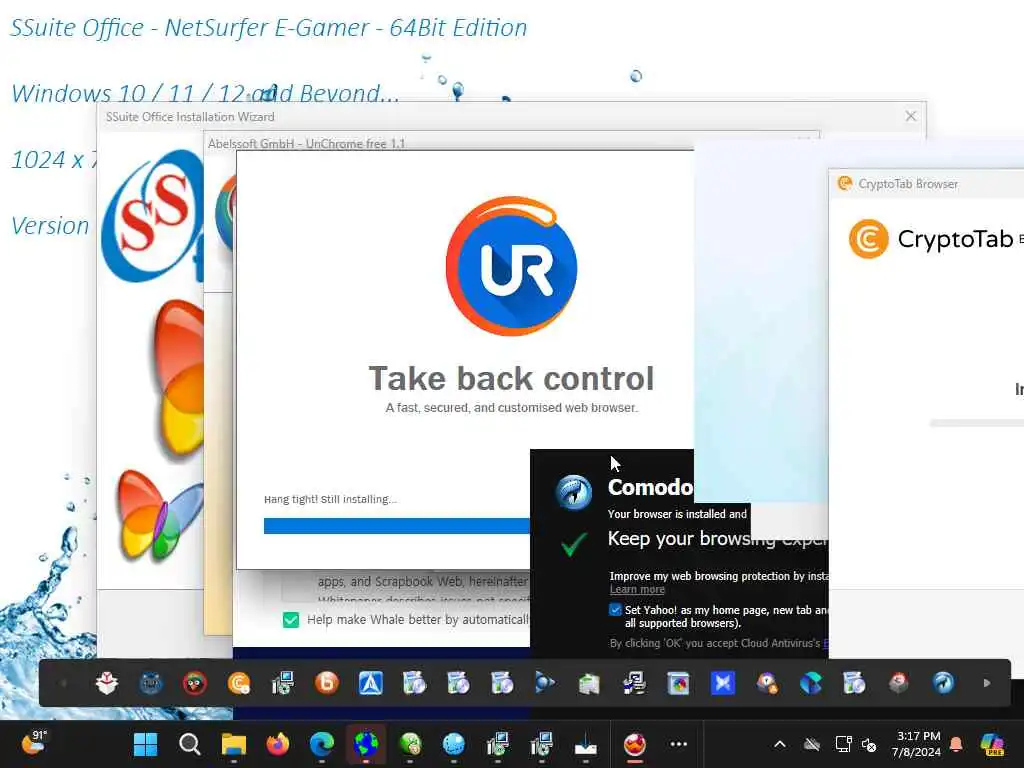Click 'Hang tight! Still installing...' status text
The height and width of the screenshot is (768, 1024).
[x=330, y=499]
